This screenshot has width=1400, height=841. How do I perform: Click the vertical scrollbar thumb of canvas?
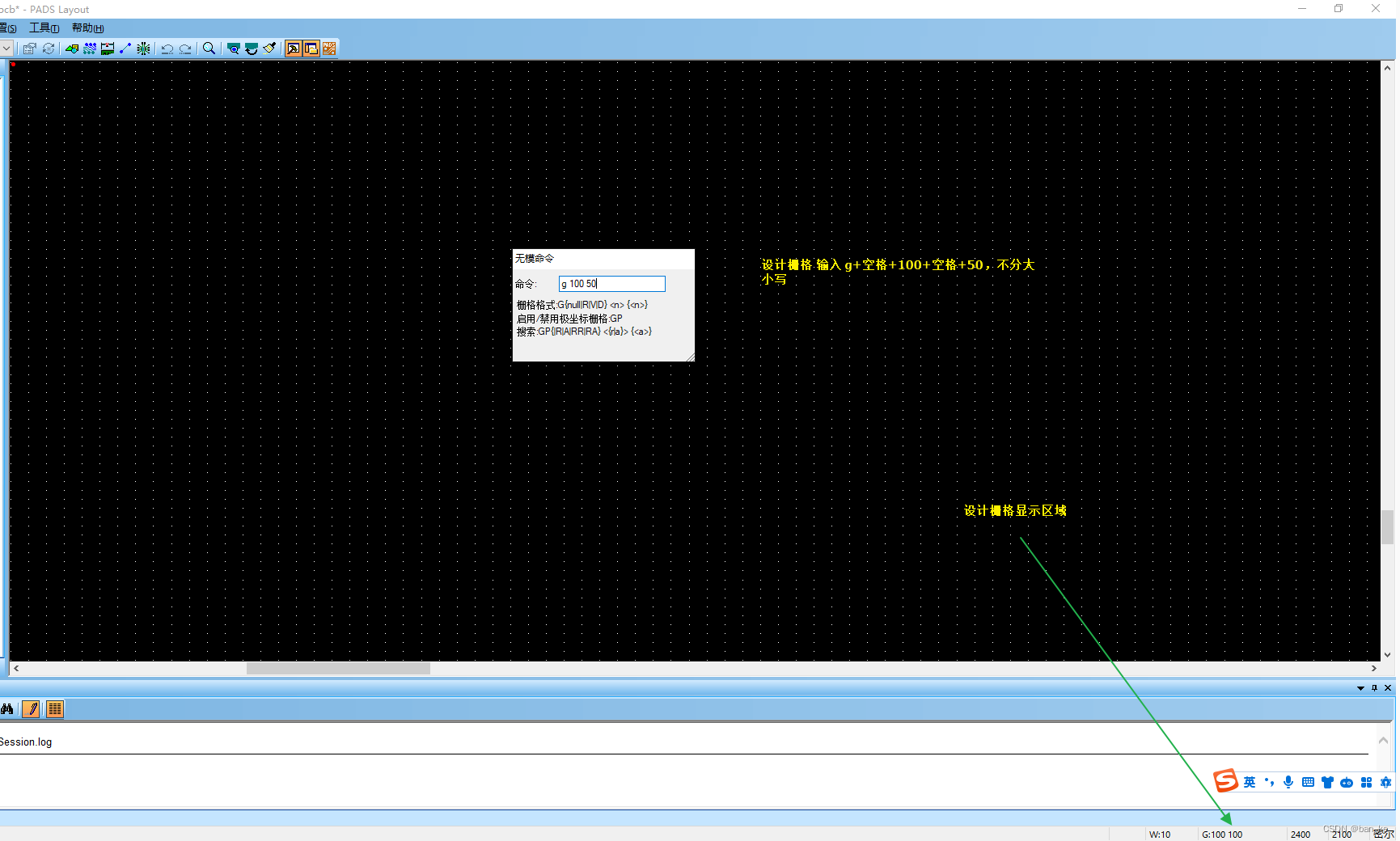point(1388,527)
